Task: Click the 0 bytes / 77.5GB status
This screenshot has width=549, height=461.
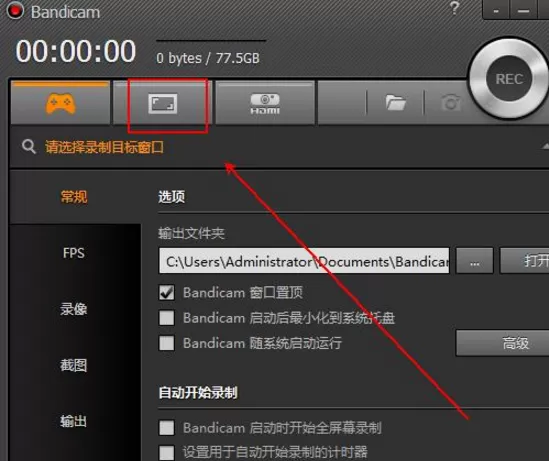Action: pos(208,58)
